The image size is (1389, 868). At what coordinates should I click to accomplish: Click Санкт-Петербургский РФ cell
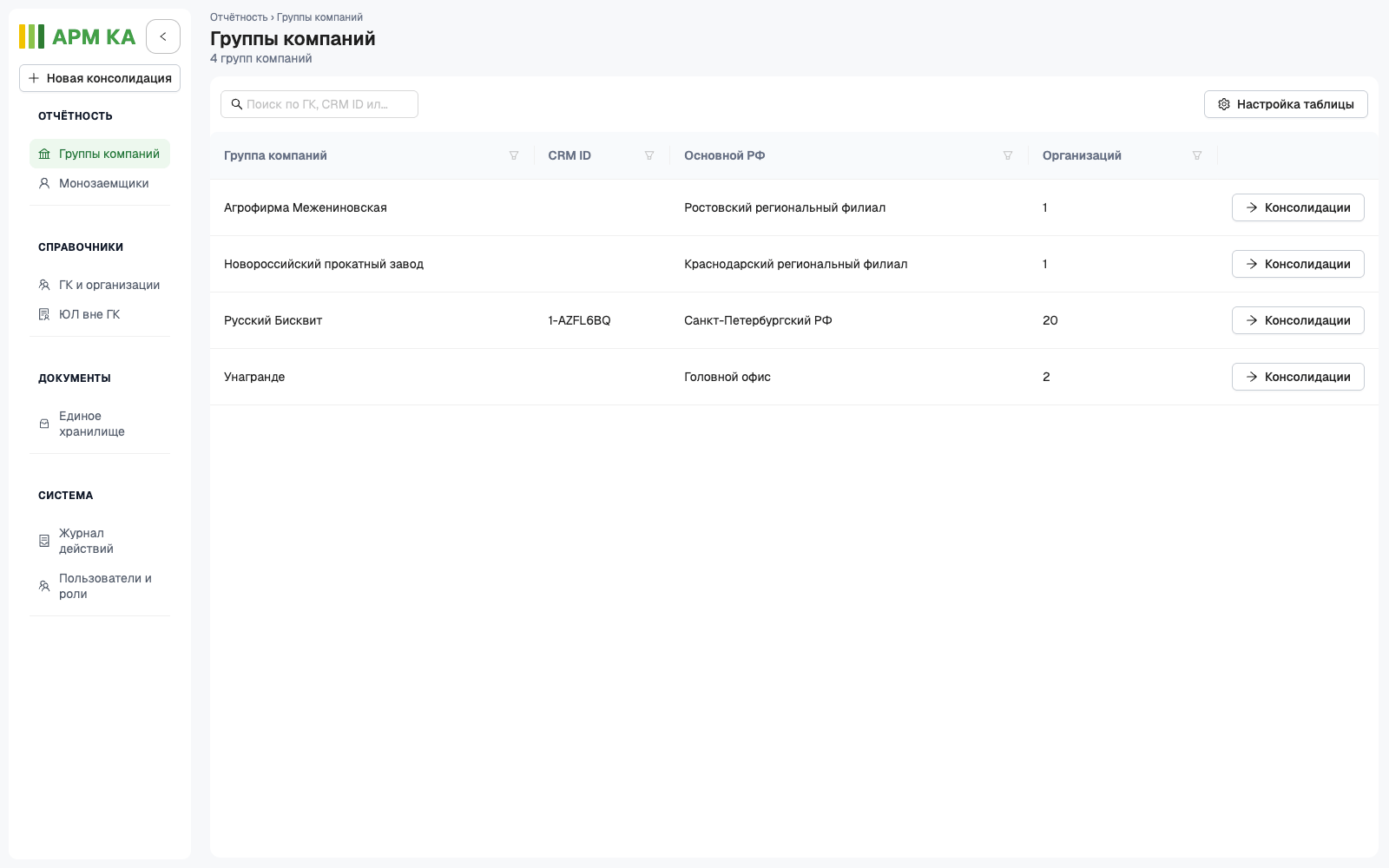(758, 320)
